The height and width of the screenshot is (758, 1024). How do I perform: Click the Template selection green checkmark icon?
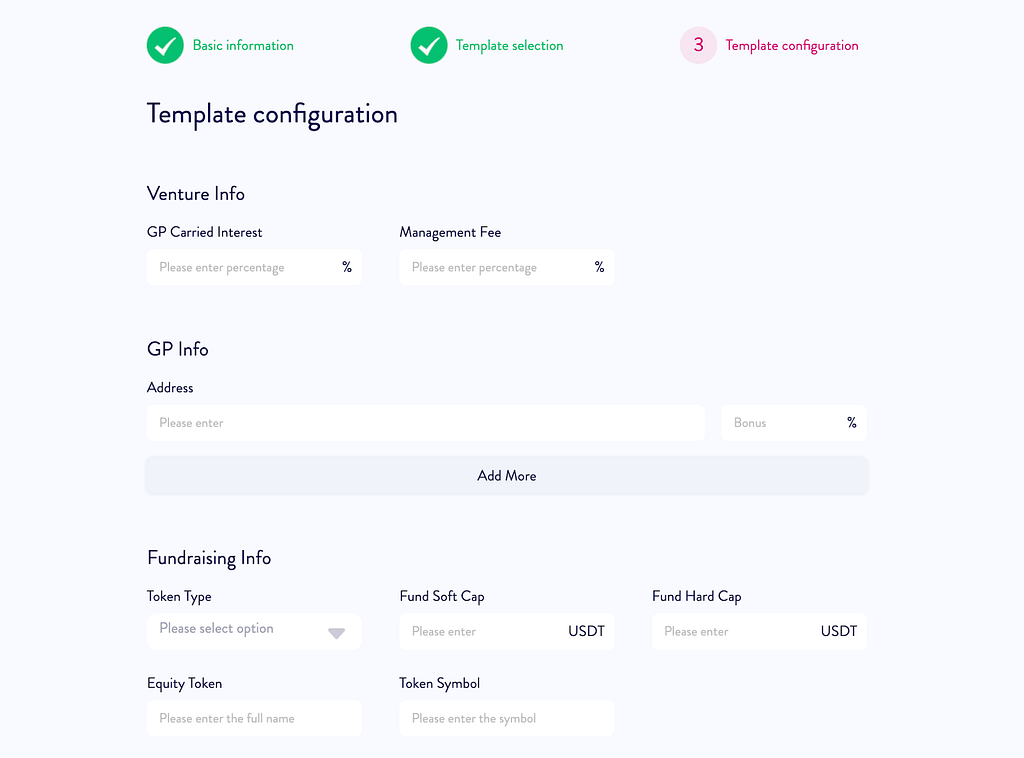pyautogui.click(x=429, y=45)
